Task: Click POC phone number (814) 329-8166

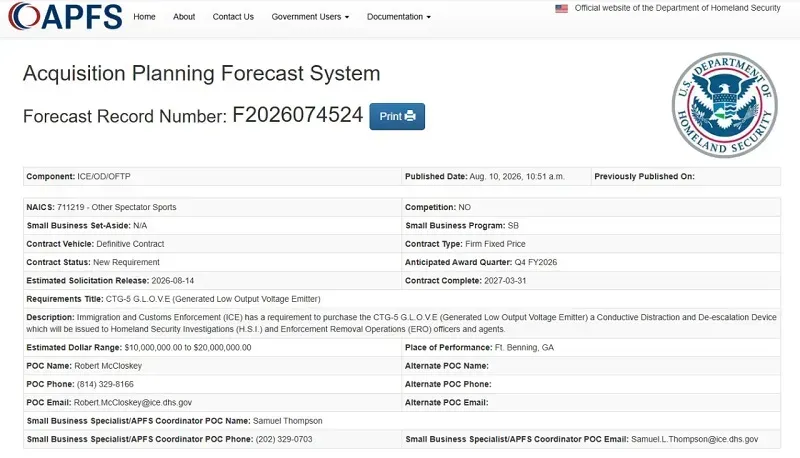Action: click(x=105, y=384)
